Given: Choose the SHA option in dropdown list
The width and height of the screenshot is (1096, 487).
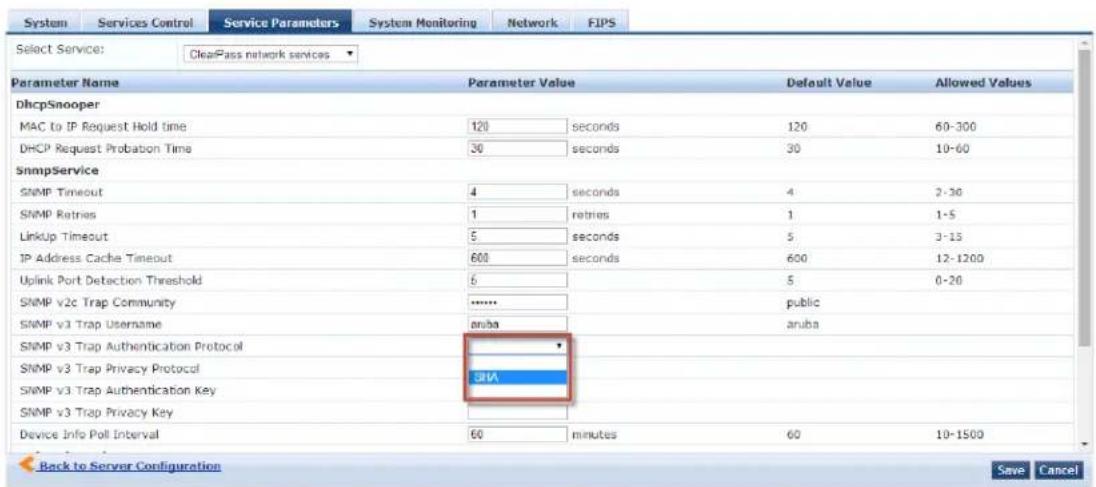Looking at the screenshot, I should [x=517, y=377].
